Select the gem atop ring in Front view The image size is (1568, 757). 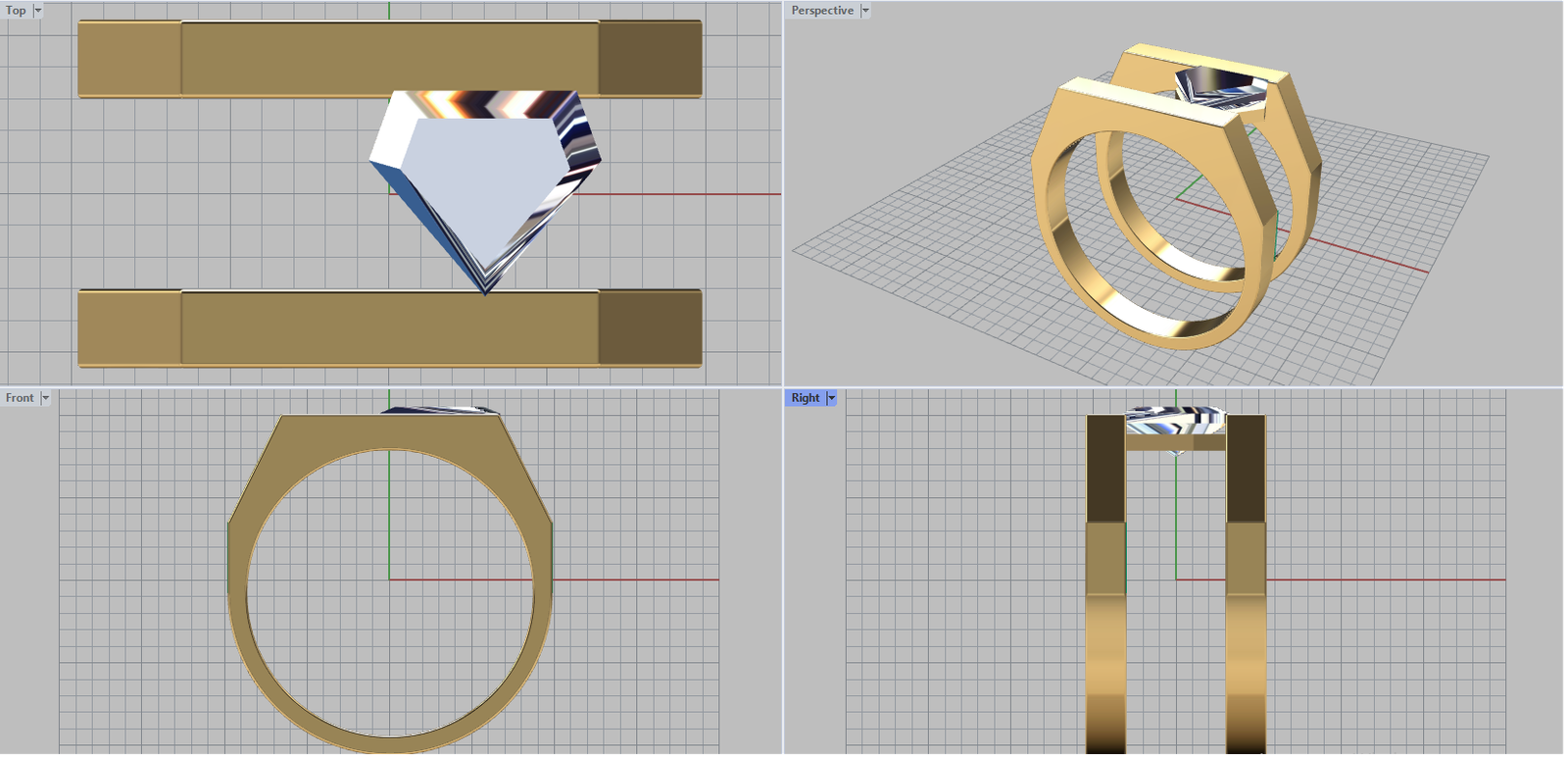[x=441, y=410]
